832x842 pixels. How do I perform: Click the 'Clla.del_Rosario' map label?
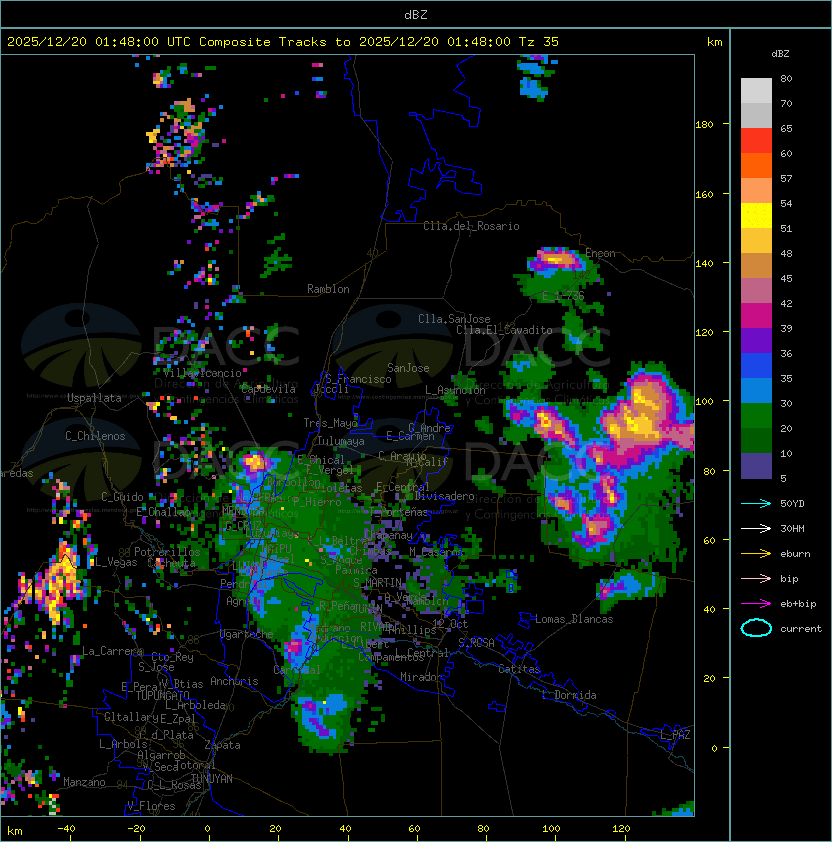pyautogui.click(x=471, y=226)
